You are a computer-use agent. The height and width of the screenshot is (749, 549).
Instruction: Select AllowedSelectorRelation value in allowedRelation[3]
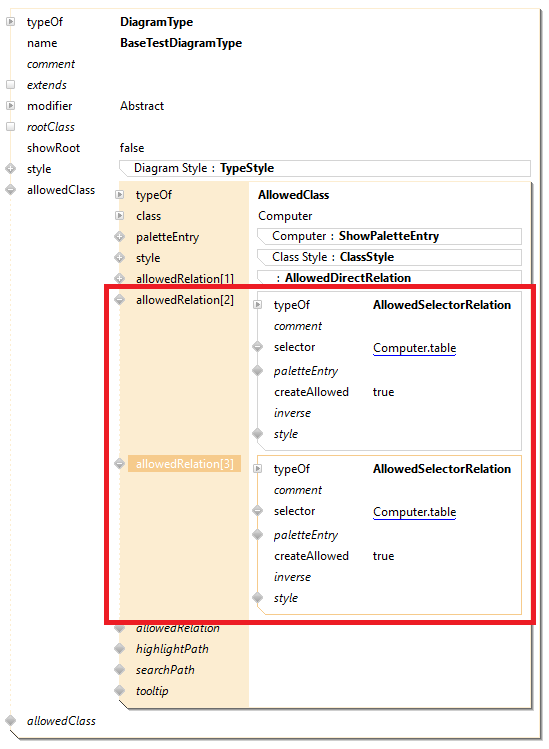(x=442, y=469)
